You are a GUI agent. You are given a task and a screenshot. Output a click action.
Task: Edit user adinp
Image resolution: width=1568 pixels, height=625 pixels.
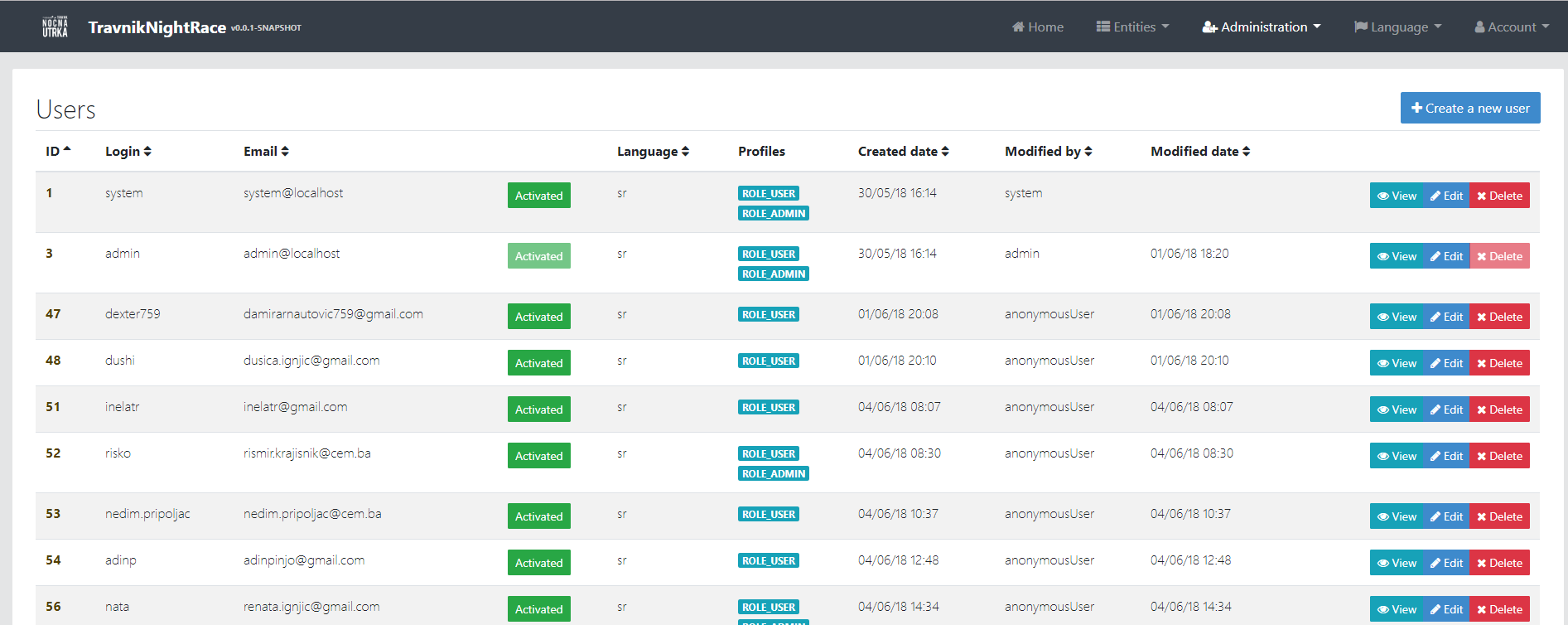[1446, 563]
